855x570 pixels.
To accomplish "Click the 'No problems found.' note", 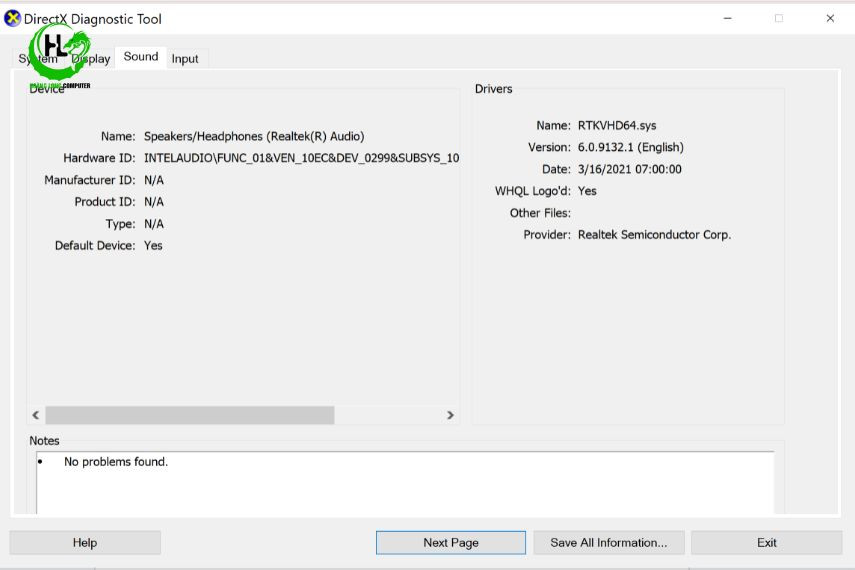I will [116, 462].
